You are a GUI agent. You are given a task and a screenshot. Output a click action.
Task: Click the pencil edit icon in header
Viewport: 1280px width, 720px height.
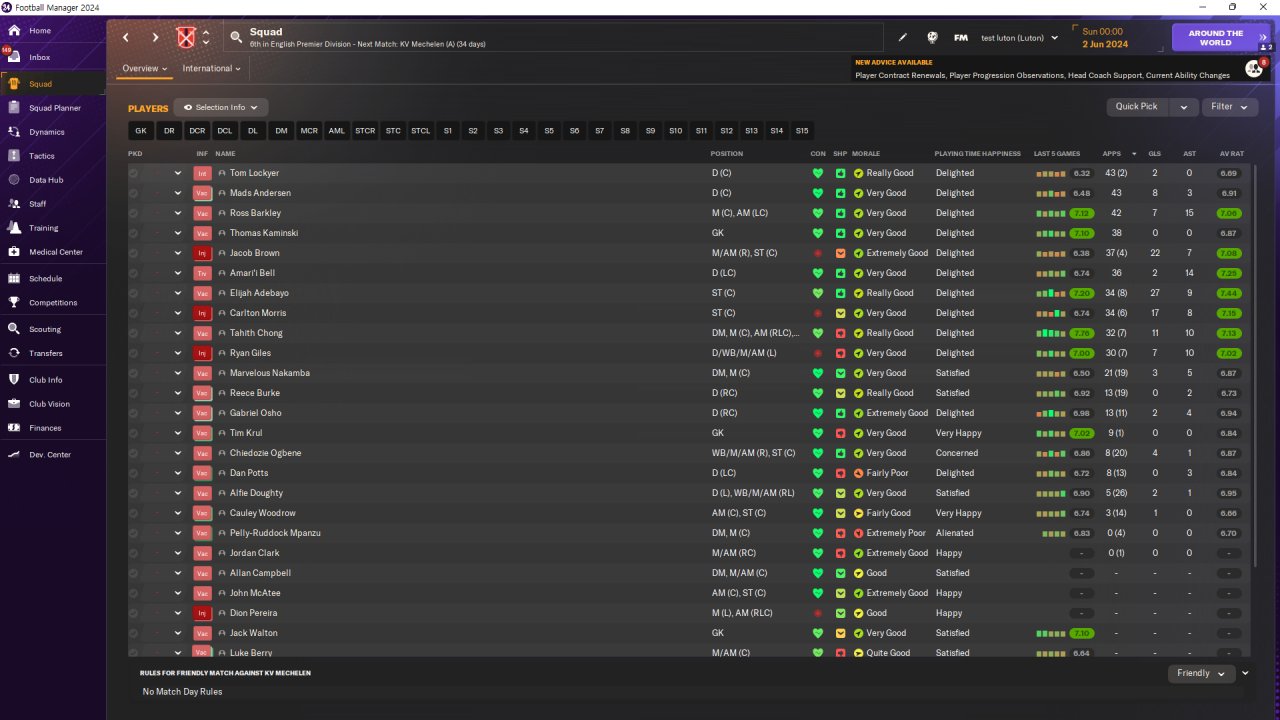click(903, 38)
